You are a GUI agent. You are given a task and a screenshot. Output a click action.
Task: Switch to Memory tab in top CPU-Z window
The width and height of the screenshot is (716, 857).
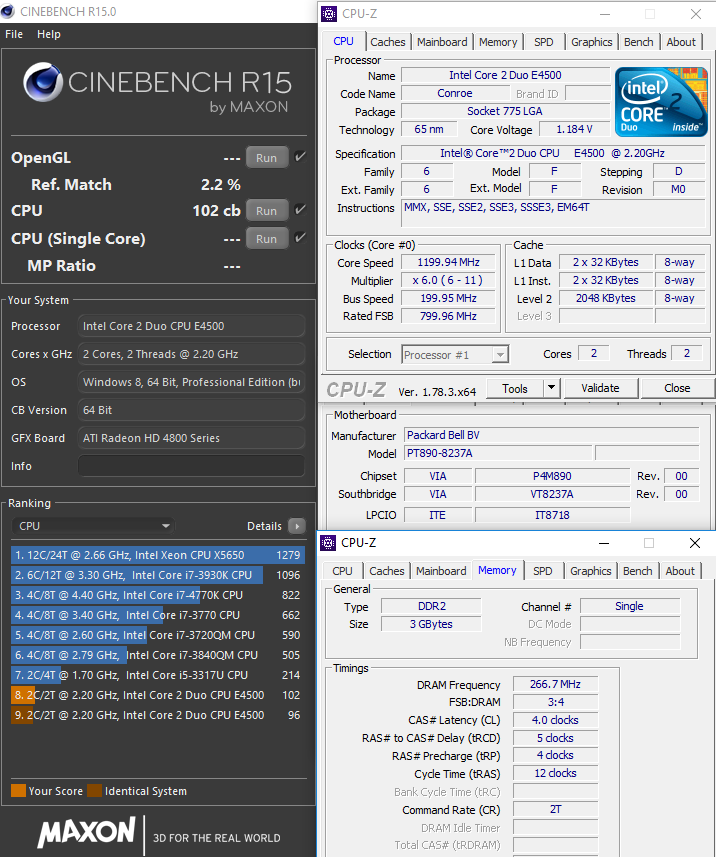click(498, 42)
